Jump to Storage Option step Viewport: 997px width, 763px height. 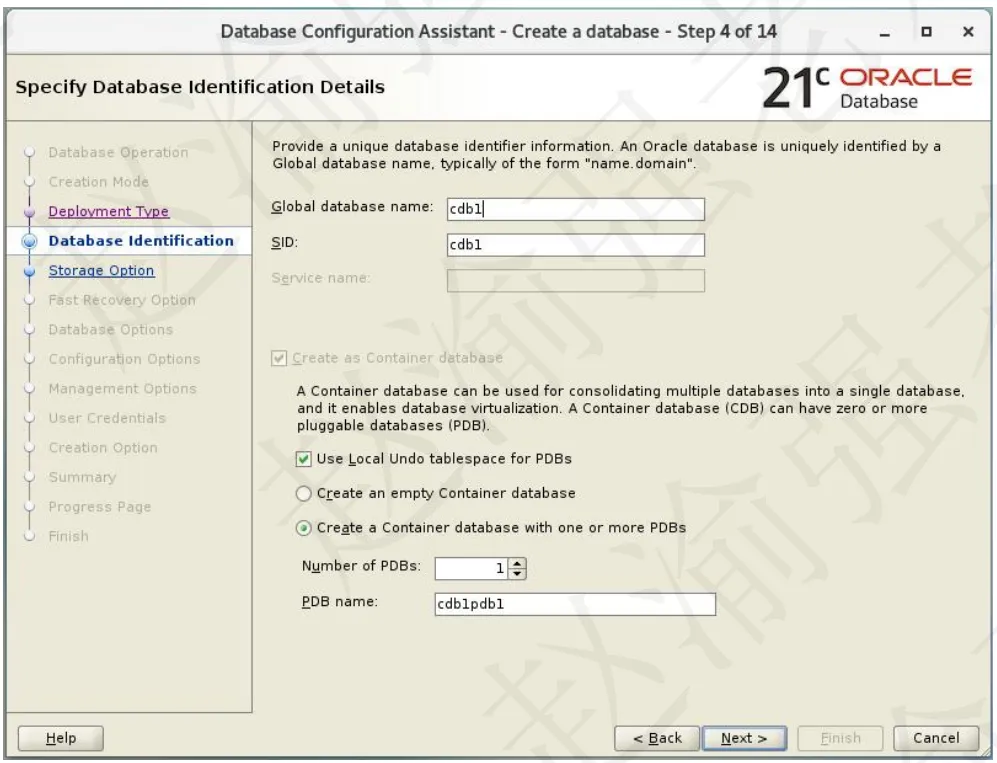(x=101, y=270)
